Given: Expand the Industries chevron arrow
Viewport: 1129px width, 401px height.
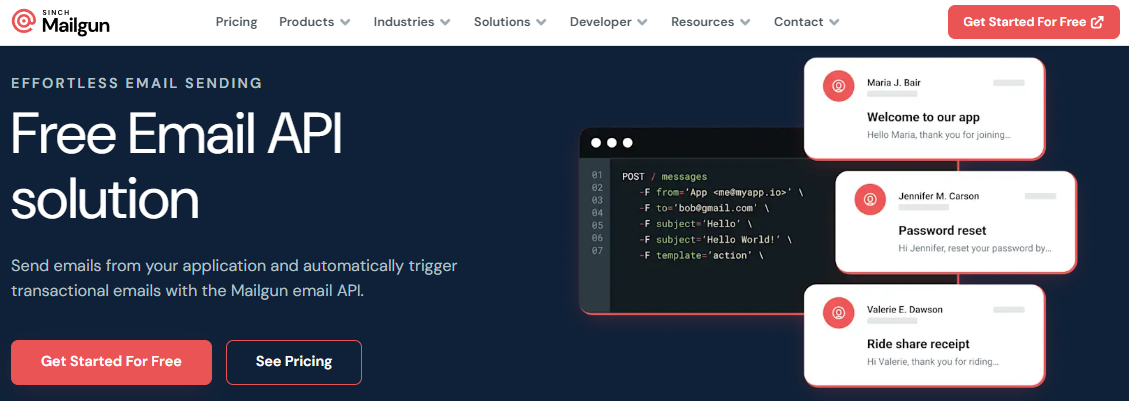Looking at the screenshot, I should click(445, 22).
